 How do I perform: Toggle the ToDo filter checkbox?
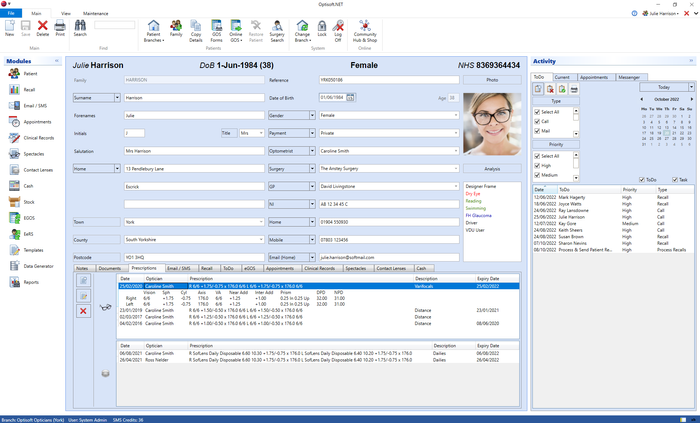coord(642,180)
